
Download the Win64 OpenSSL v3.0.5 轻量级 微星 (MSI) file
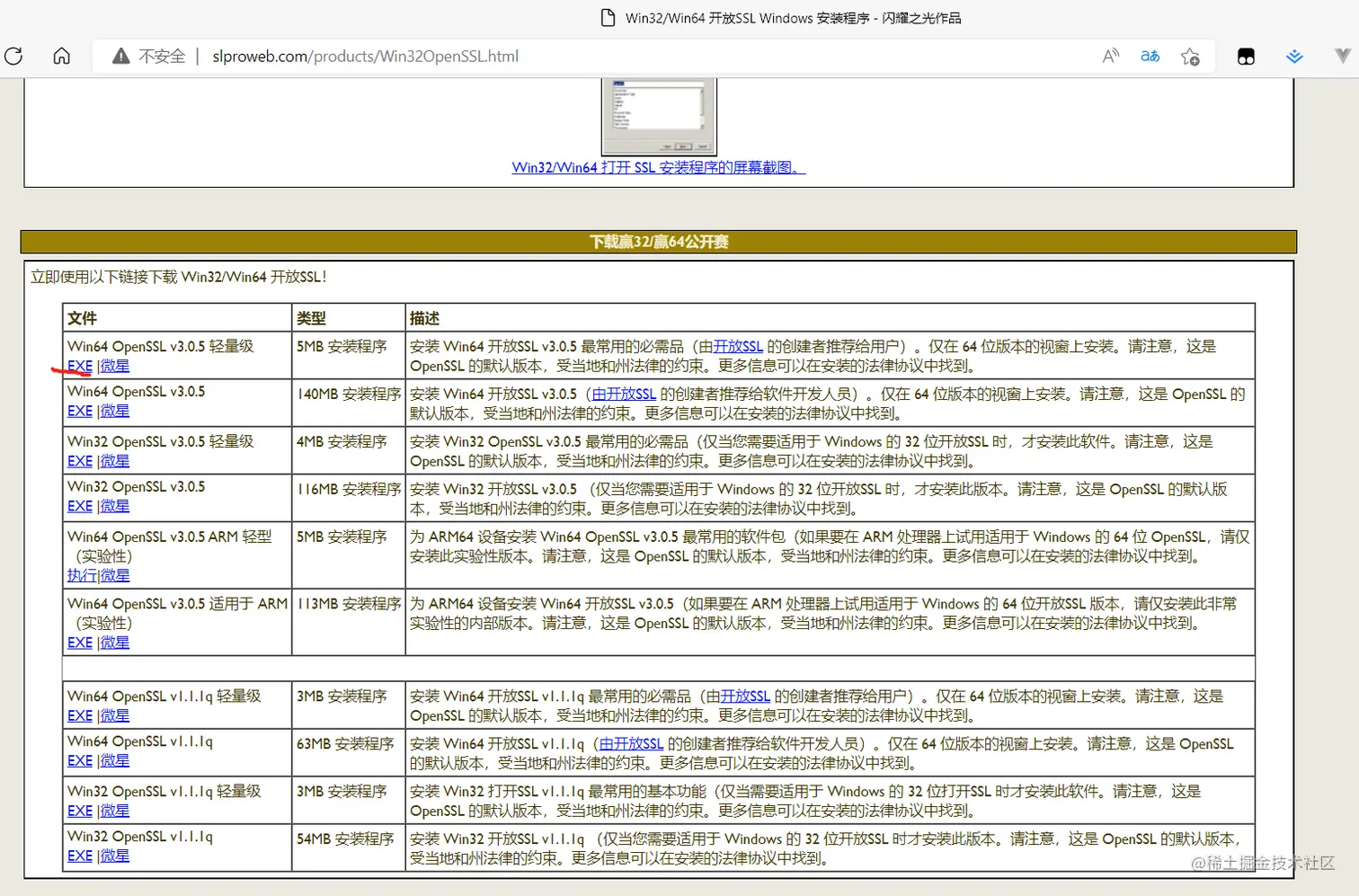click(x=114, y=366)
